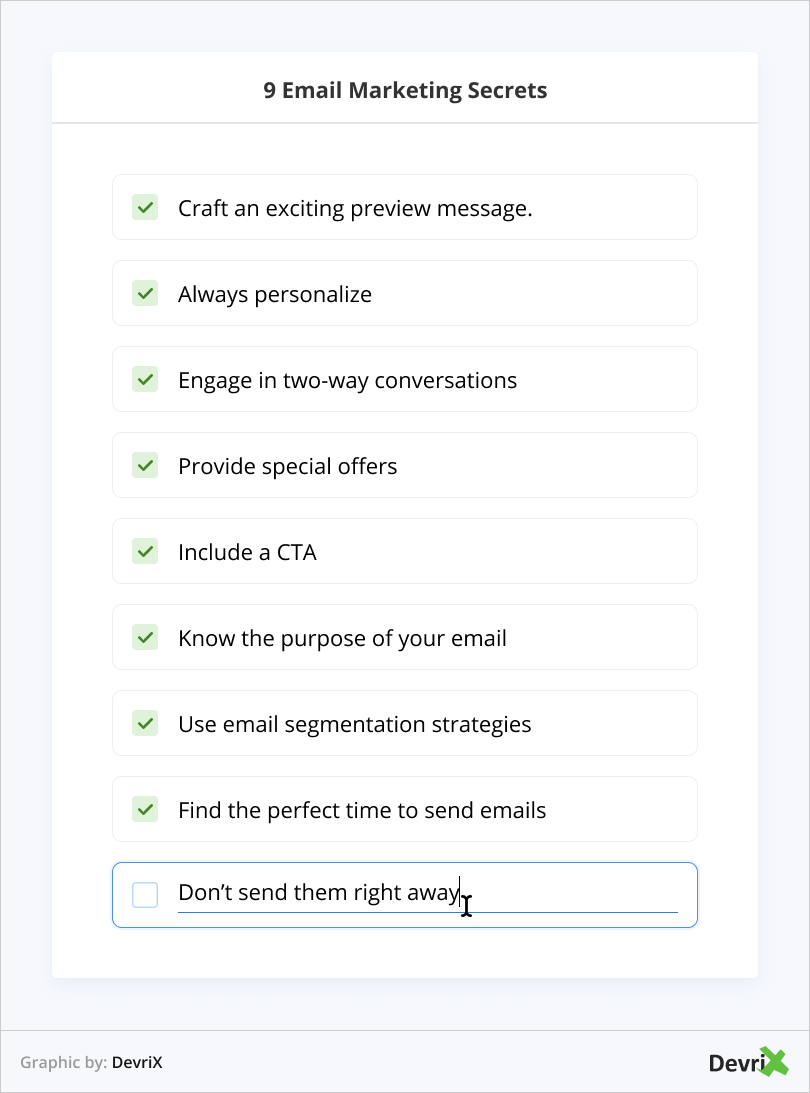Uncheck 'Use email segmentation strategies' checkbox
The image size is (810, 1093).
point(145,723)
